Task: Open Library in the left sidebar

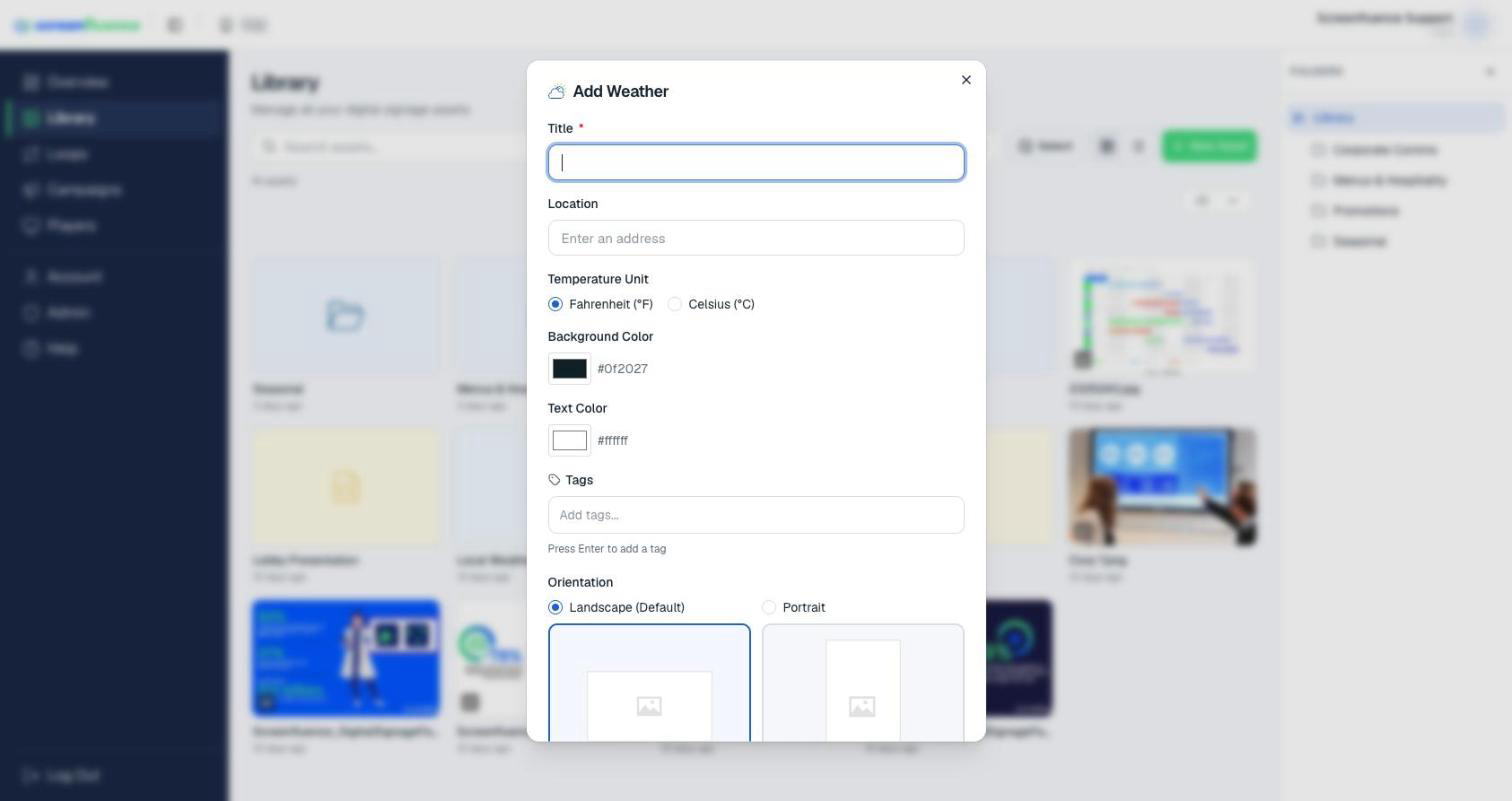Action: click(114, 118)
